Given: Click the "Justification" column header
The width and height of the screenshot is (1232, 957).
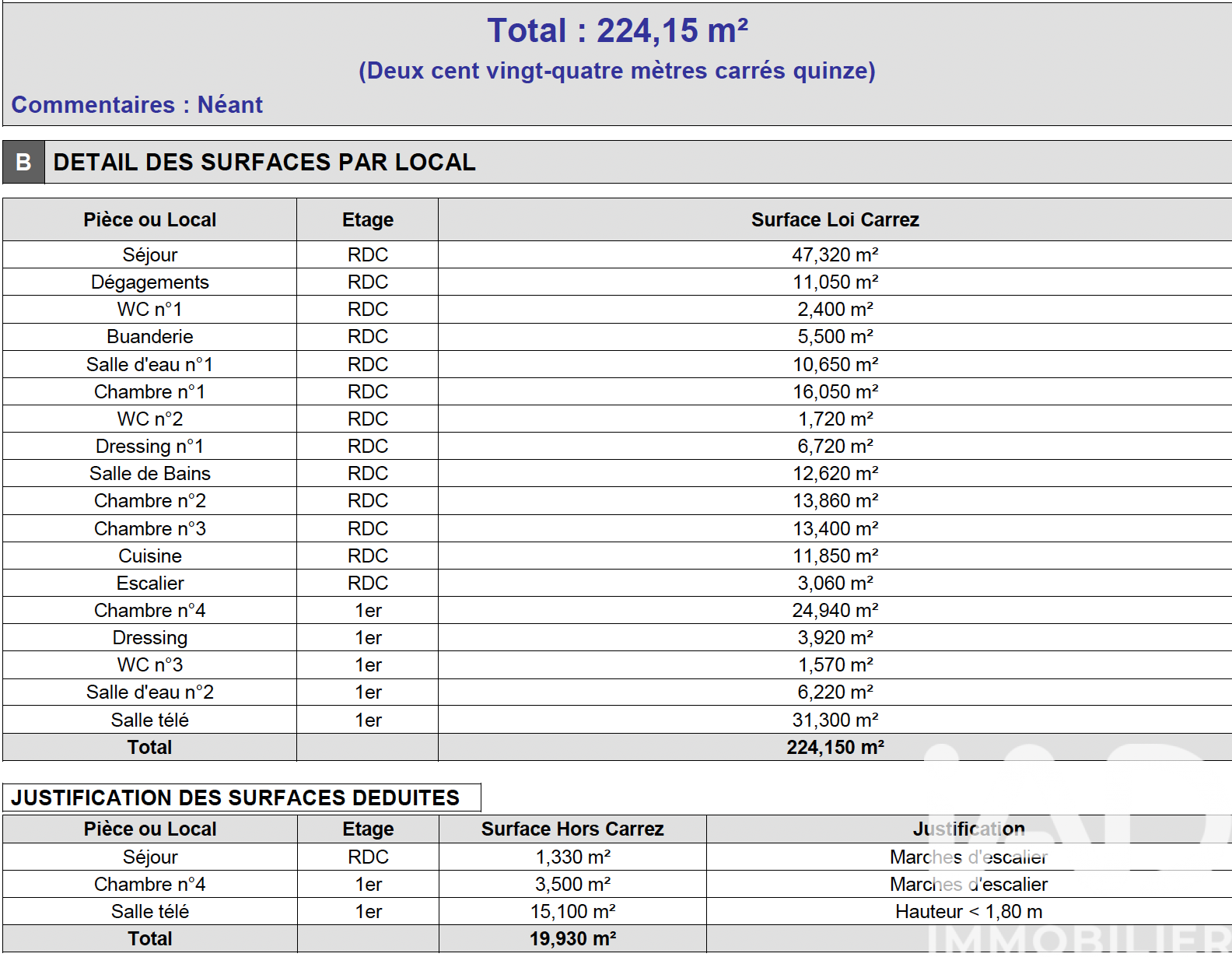Looking at the screenshot, I should (968, 829).
